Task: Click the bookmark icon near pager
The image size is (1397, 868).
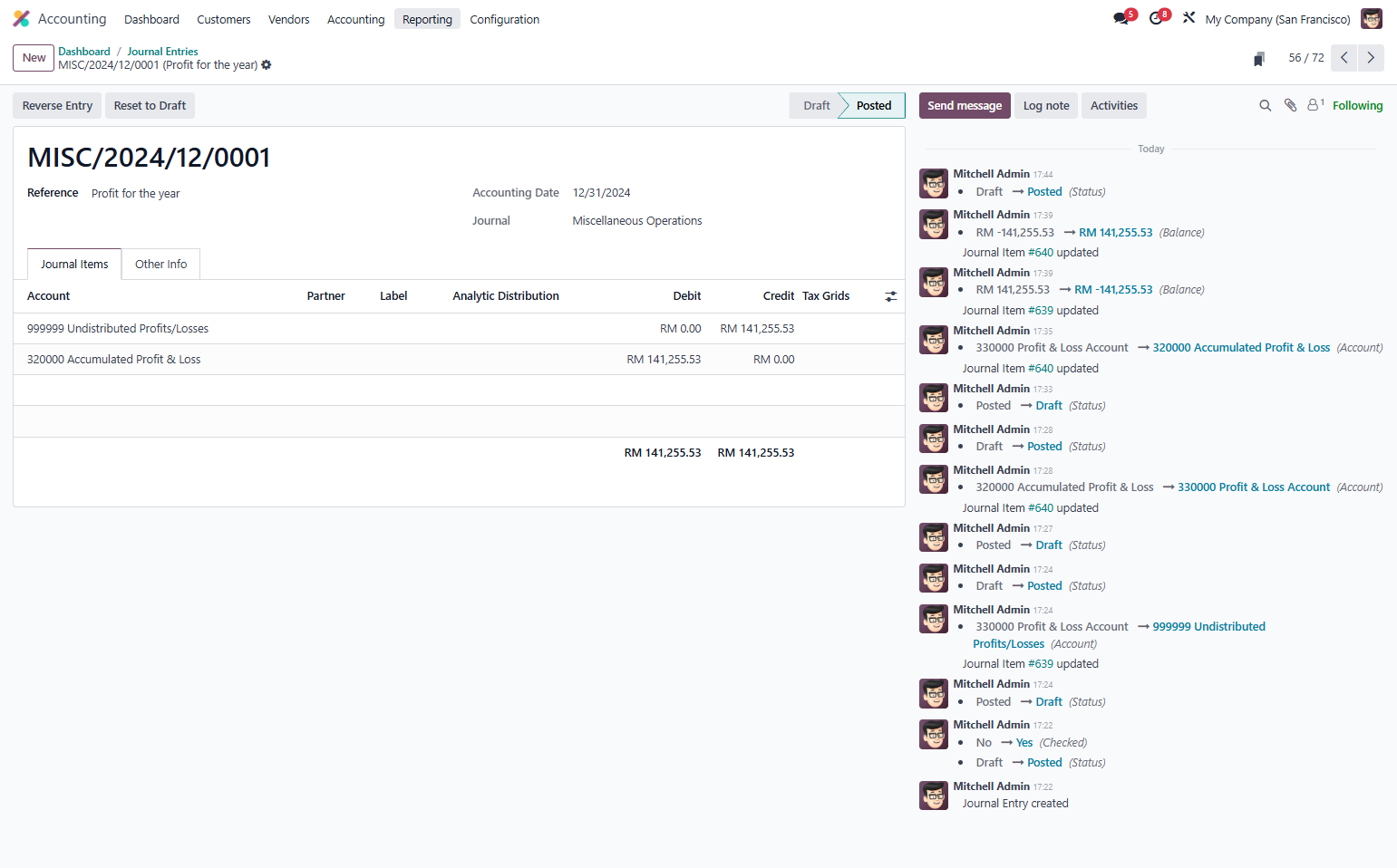Action: (x=1259, y=59)
